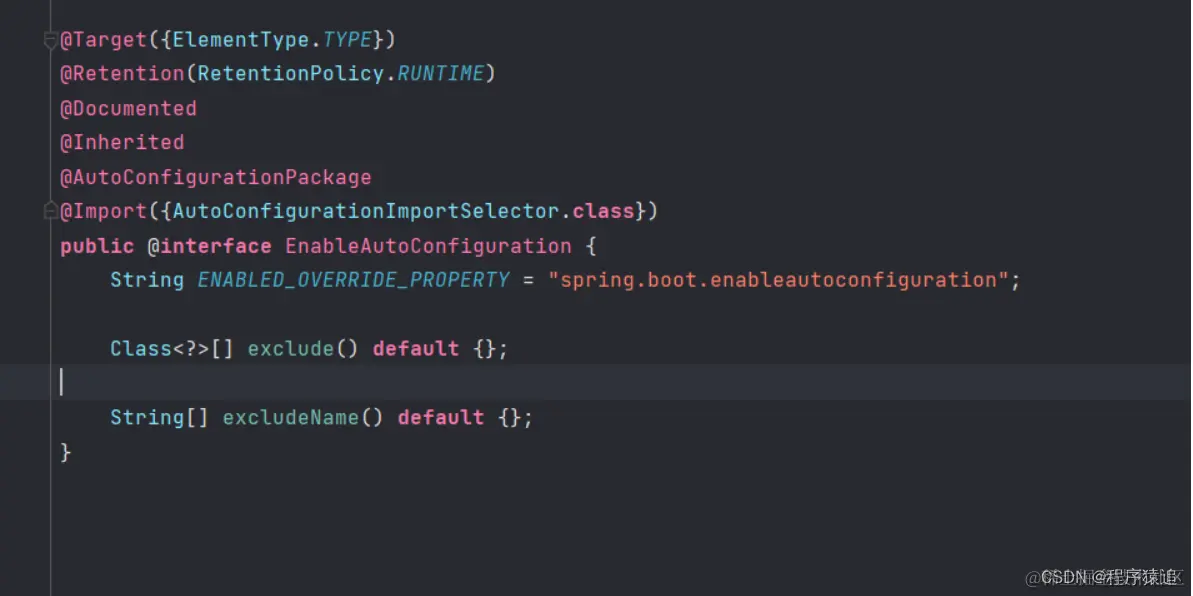This screenshot has height=596, width=1193.
Task: Collapse fold marker beside @Target annotation
Action: [50, 41]
